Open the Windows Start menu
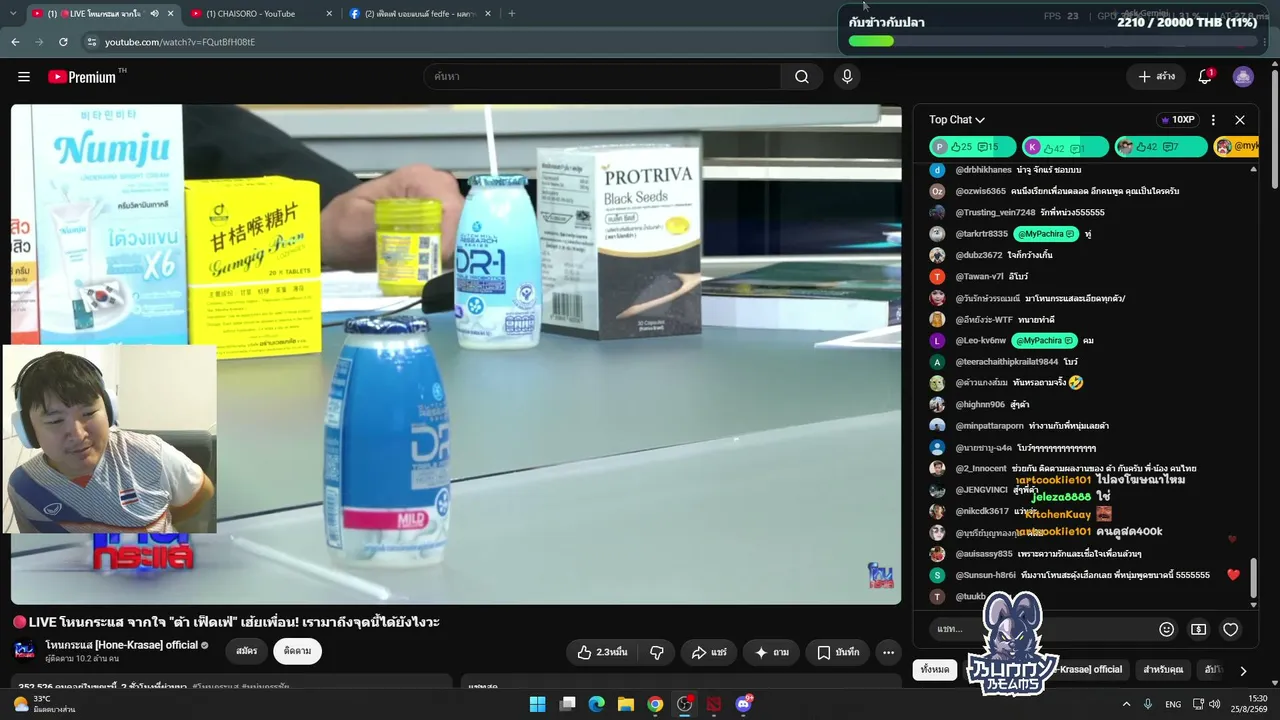 pyautogui.click(x=537, y=704)
